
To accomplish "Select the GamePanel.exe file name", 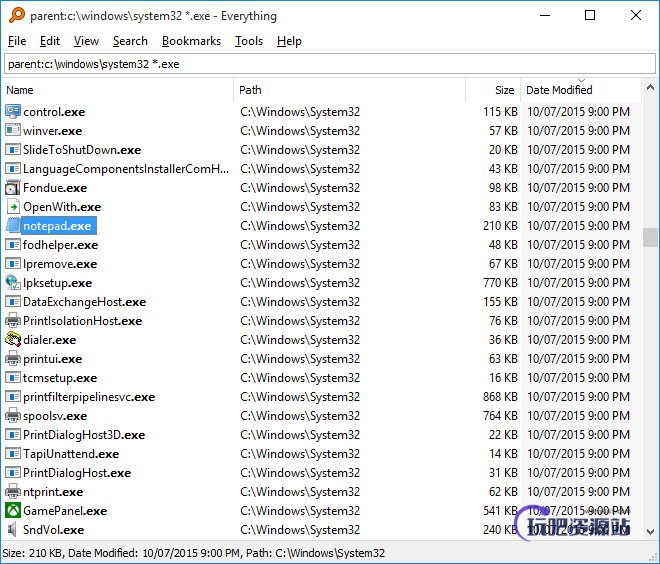I will (x=65, y=511).
